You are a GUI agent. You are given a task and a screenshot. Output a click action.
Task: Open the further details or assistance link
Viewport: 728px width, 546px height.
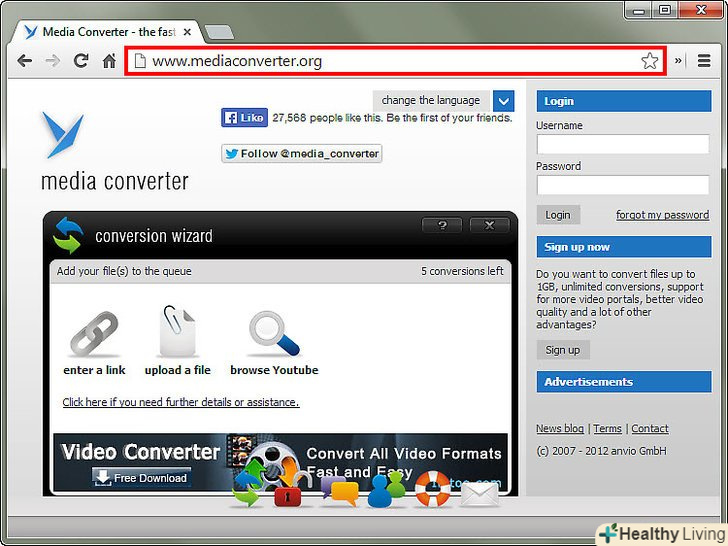pyautogui.click(x=181, y=402)
